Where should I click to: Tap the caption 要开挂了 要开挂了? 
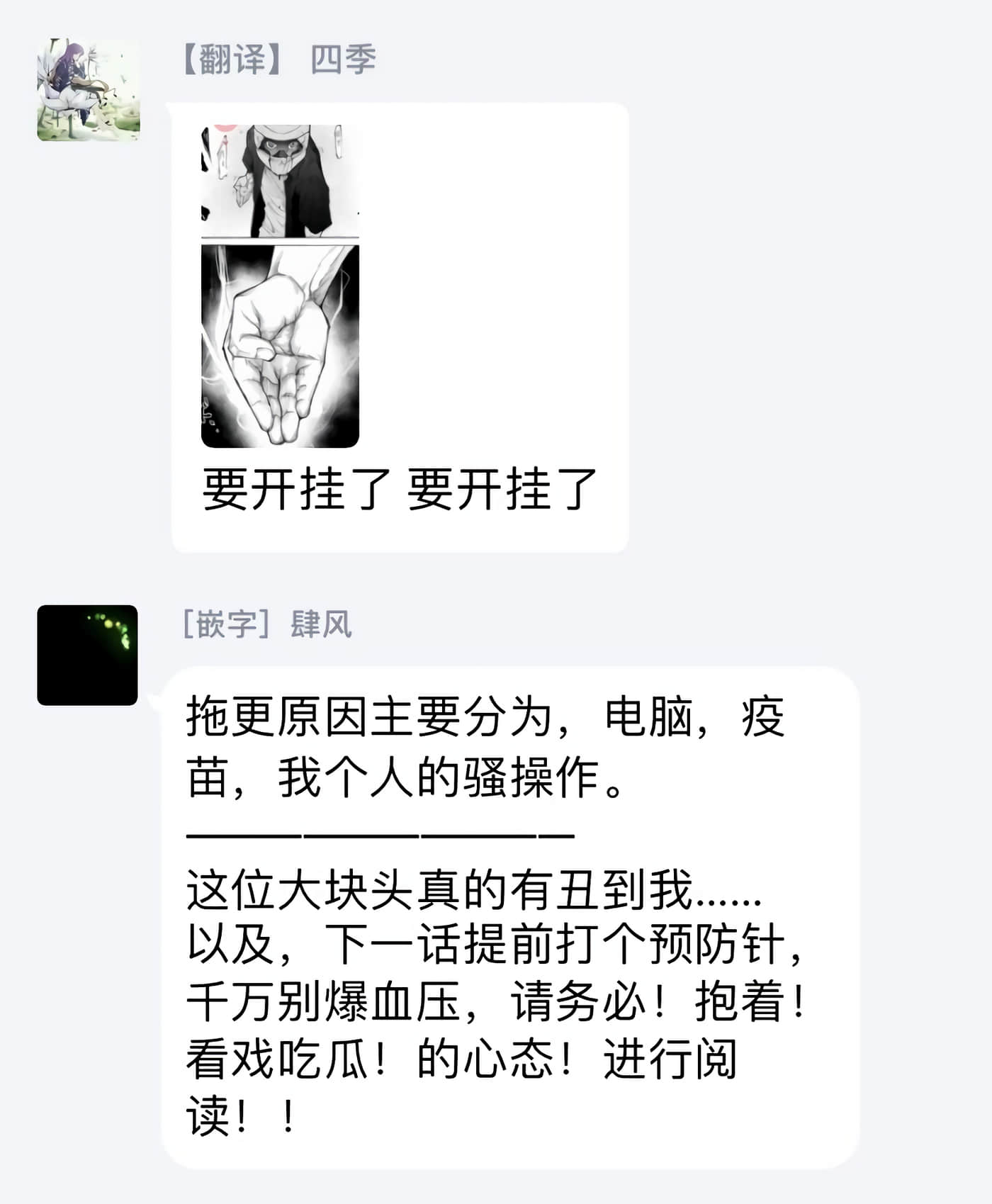coord(399,489)
